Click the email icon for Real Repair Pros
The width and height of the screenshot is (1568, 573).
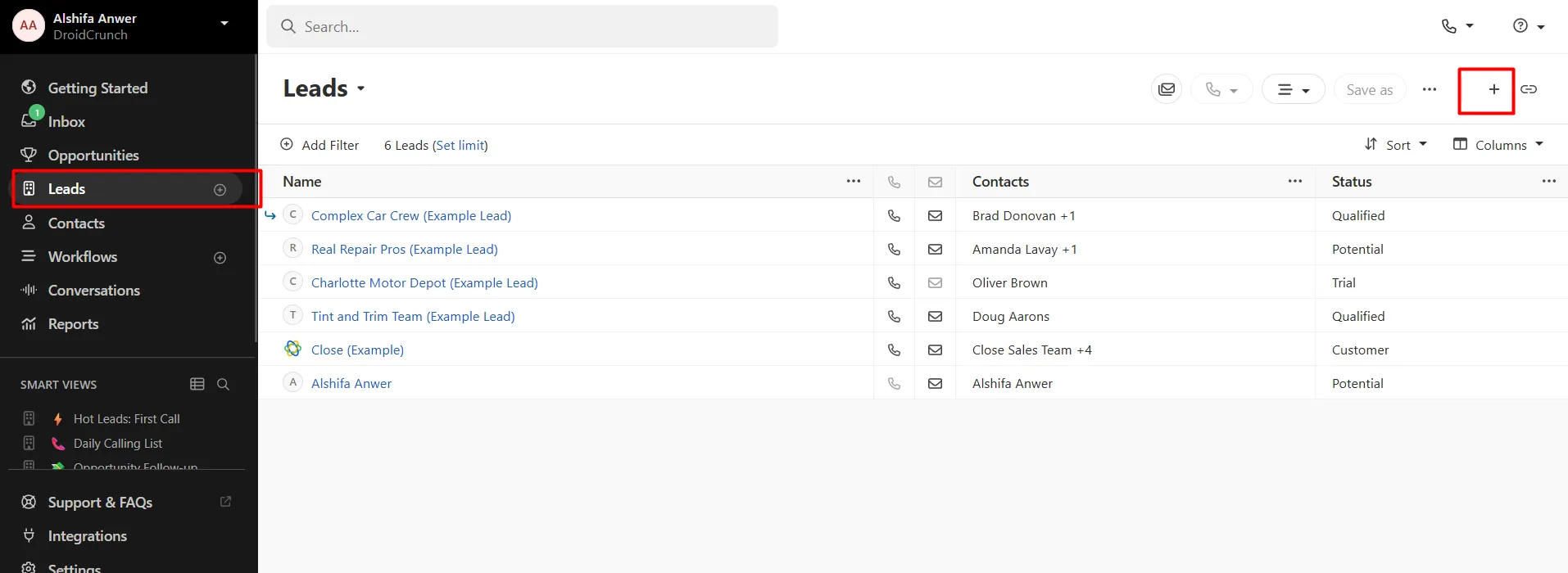click(935, 250)
